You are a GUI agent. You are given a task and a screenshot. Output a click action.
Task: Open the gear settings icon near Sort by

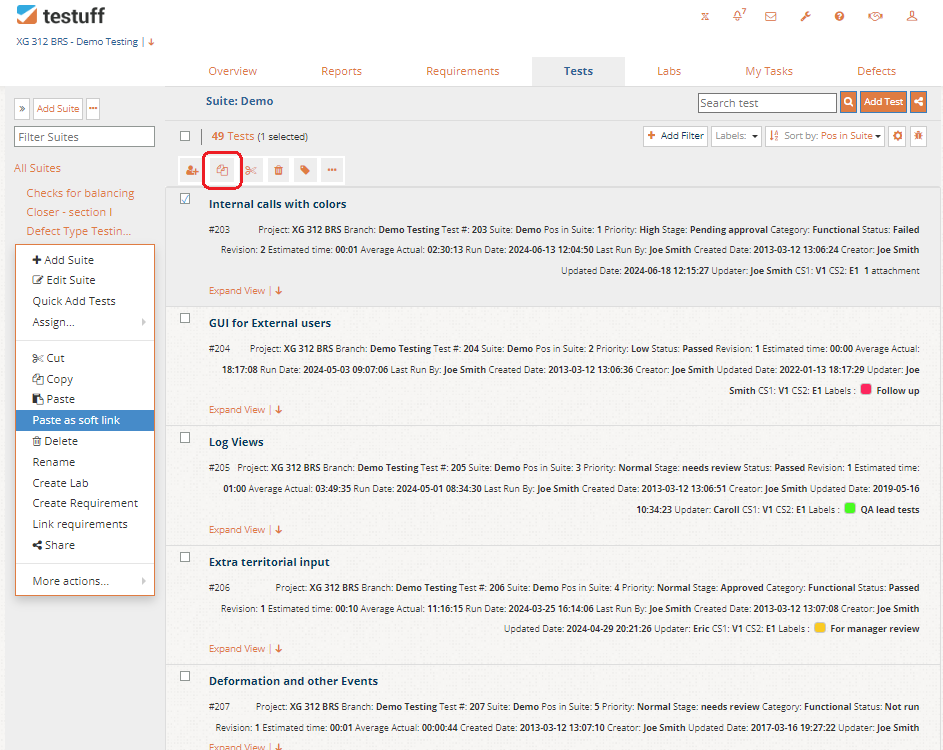[897, 136]
